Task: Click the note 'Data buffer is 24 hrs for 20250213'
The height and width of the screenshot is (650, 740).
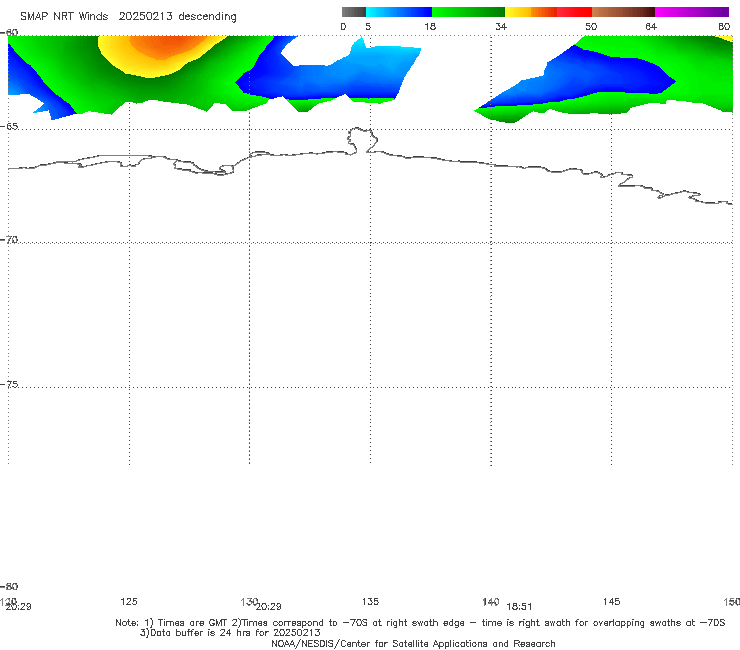Action: pos(230,633)
